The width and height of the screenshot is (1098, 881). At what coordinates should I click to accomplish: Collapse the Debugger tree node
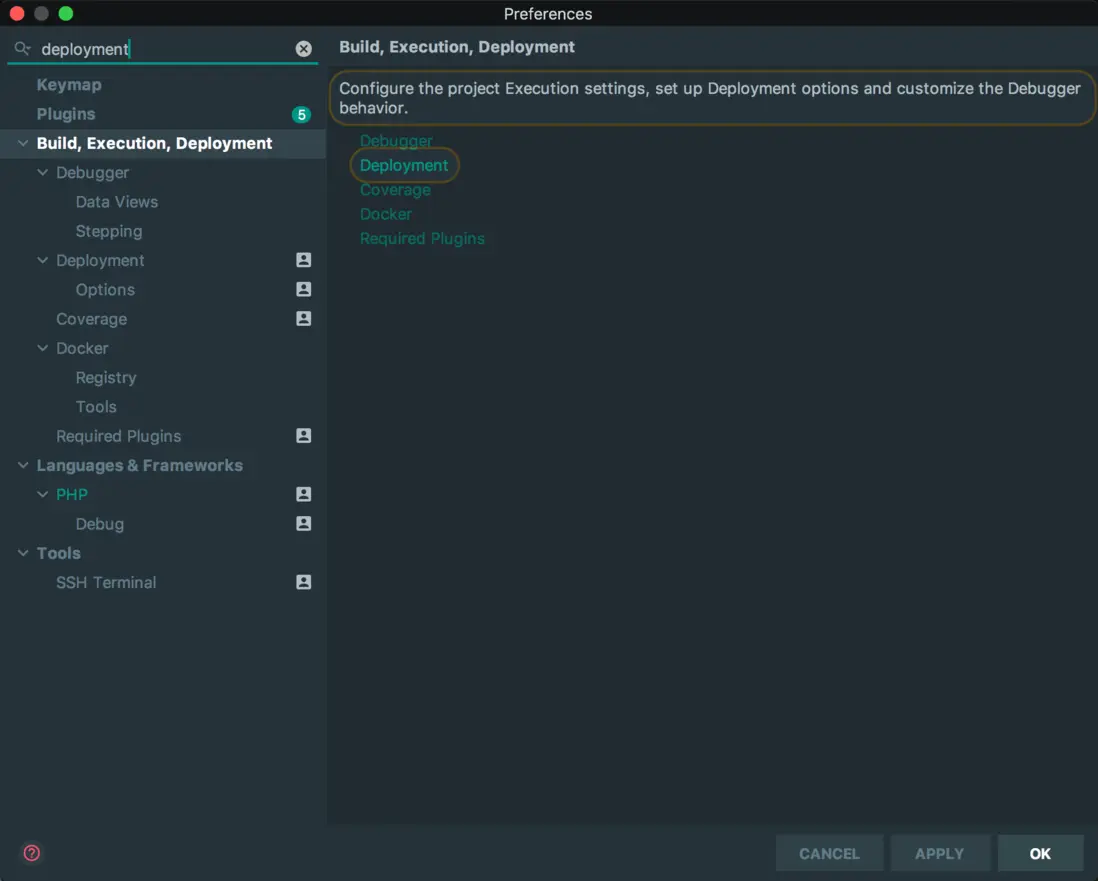43,173
